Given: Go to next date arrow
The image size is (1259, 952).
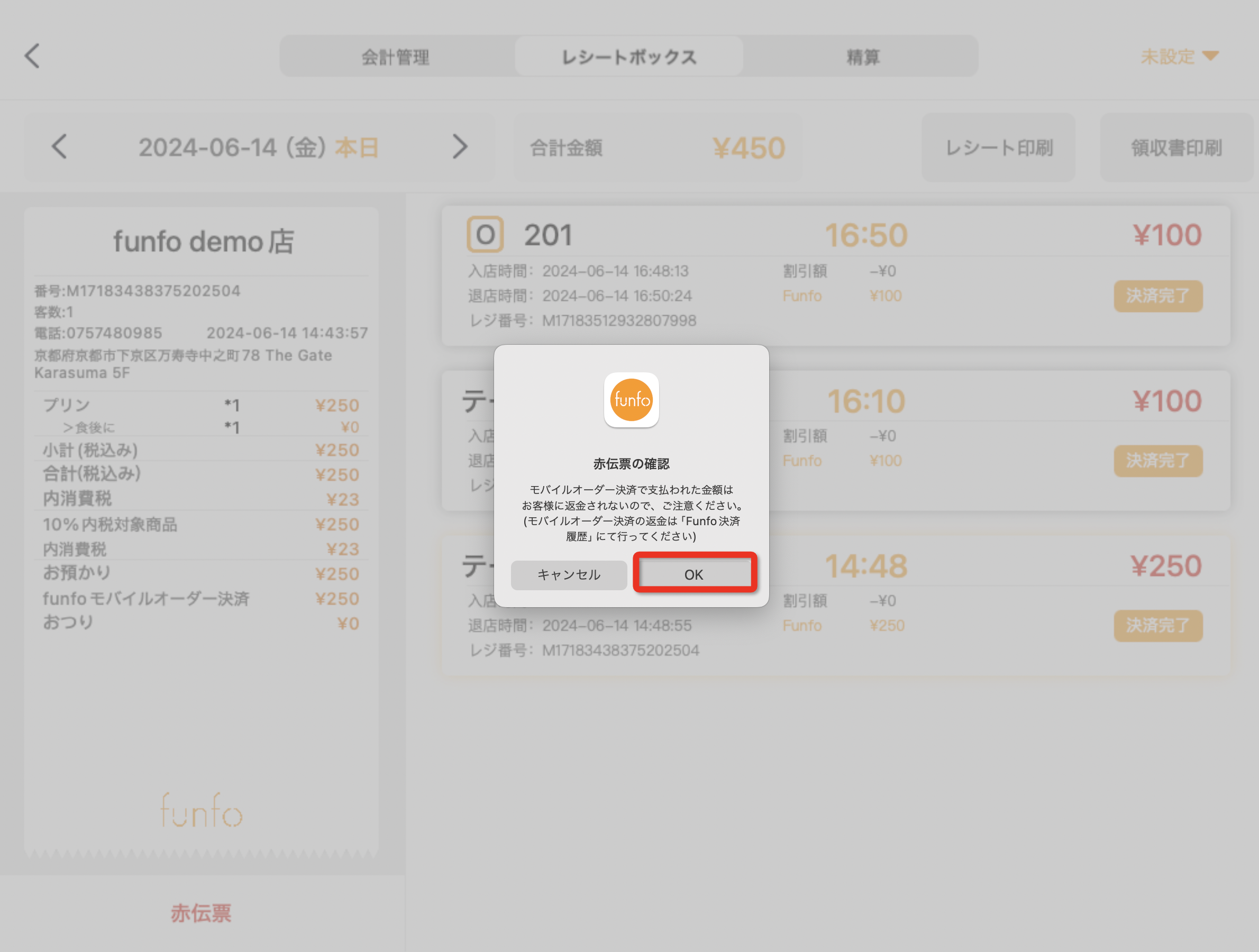Looking at the screenshot, I should tap(460, 147).
